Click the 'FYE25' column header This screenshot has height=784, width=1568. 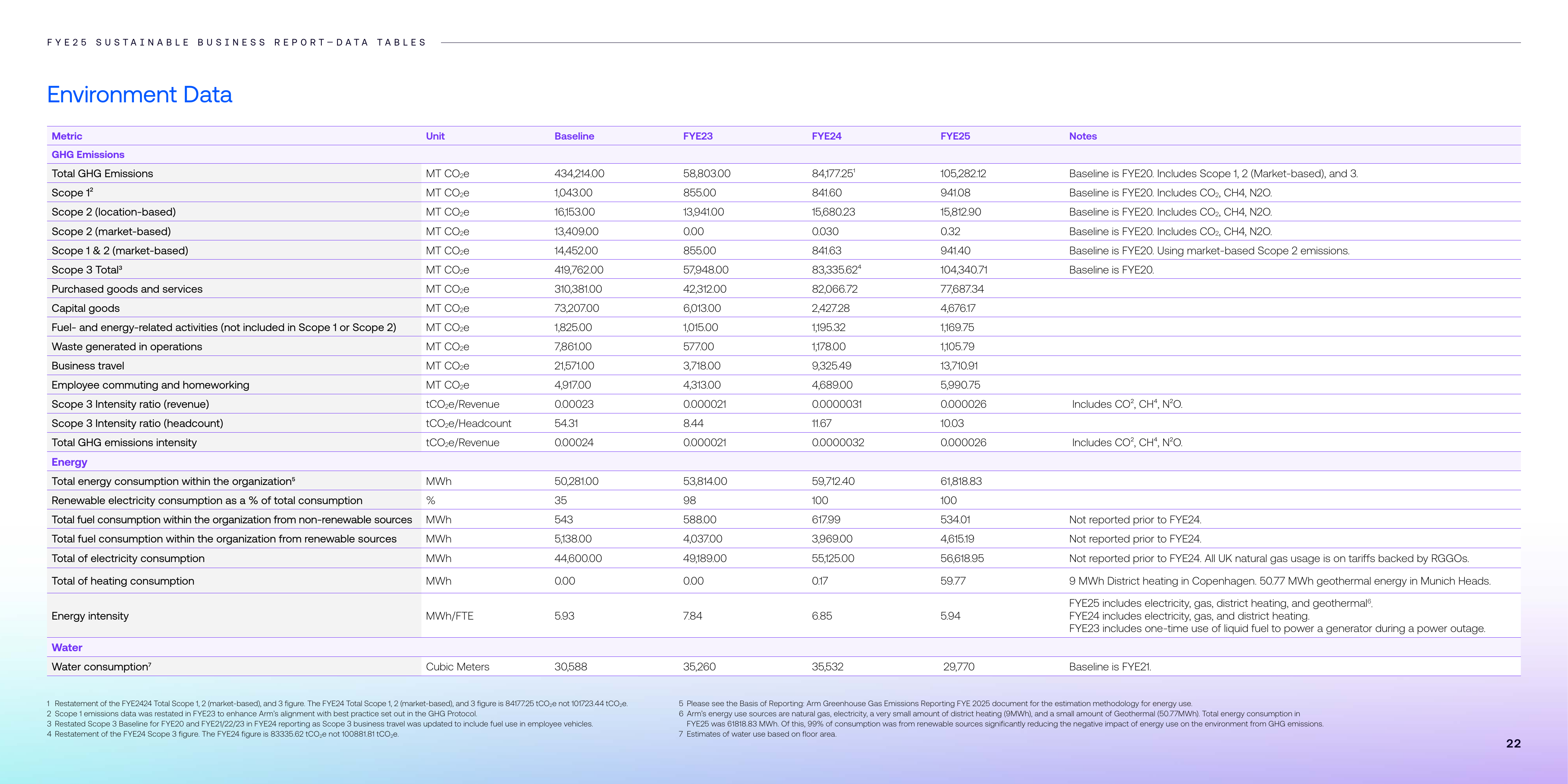pyautogui.click(x=955, y=136)
